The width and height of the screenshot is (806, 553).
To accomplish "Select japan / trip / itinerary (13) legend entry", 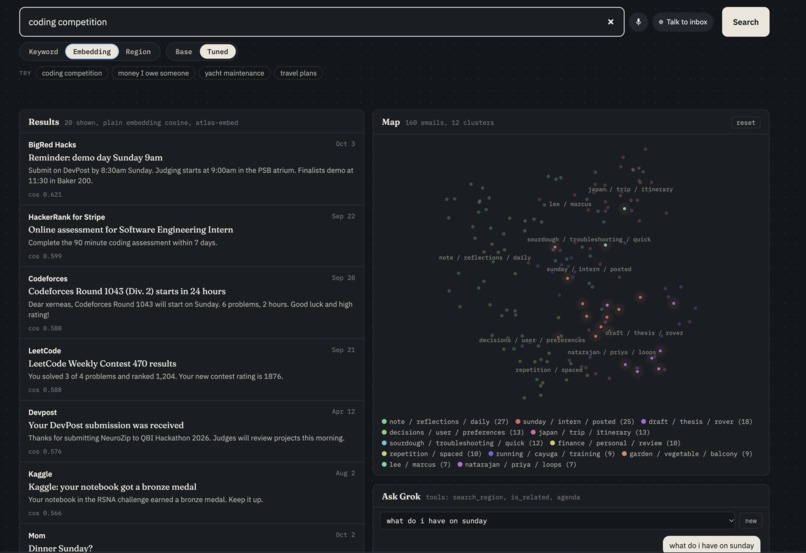I will [590, 432].
